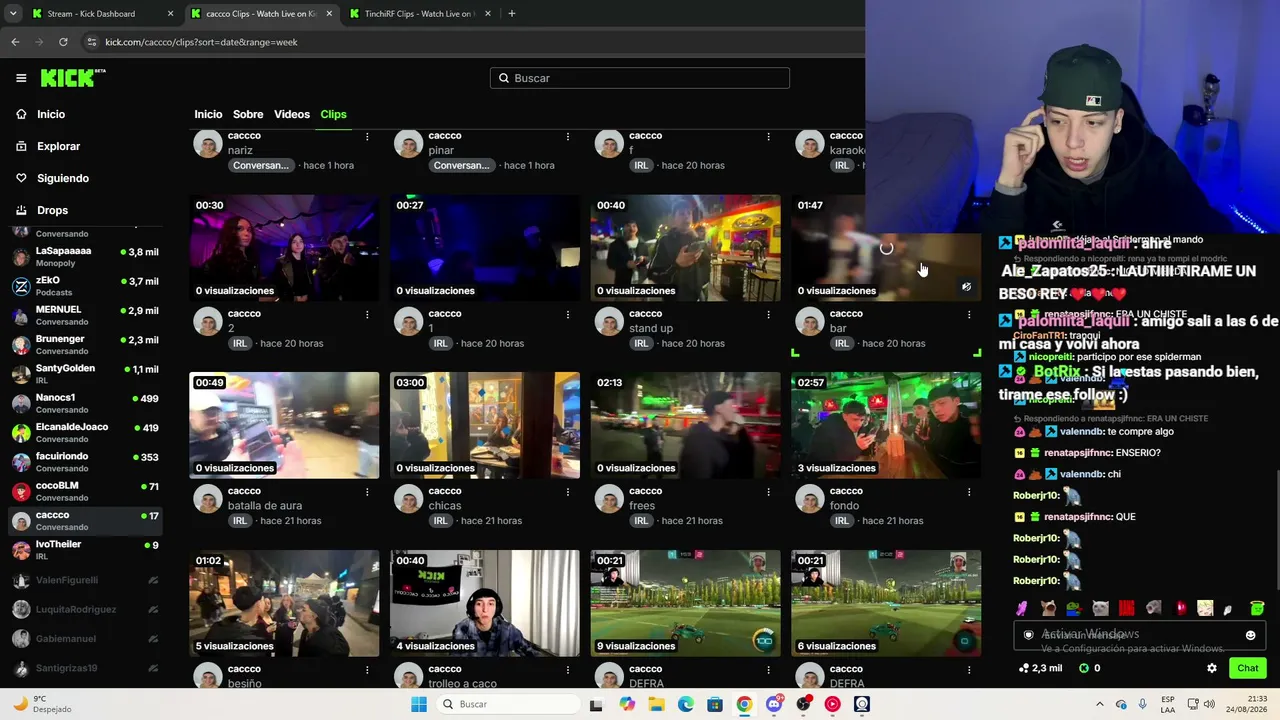Open Microsoft Edge from the taskbar
The height and width of the screenshot is (720, 1280).
[x=686, y=704]
